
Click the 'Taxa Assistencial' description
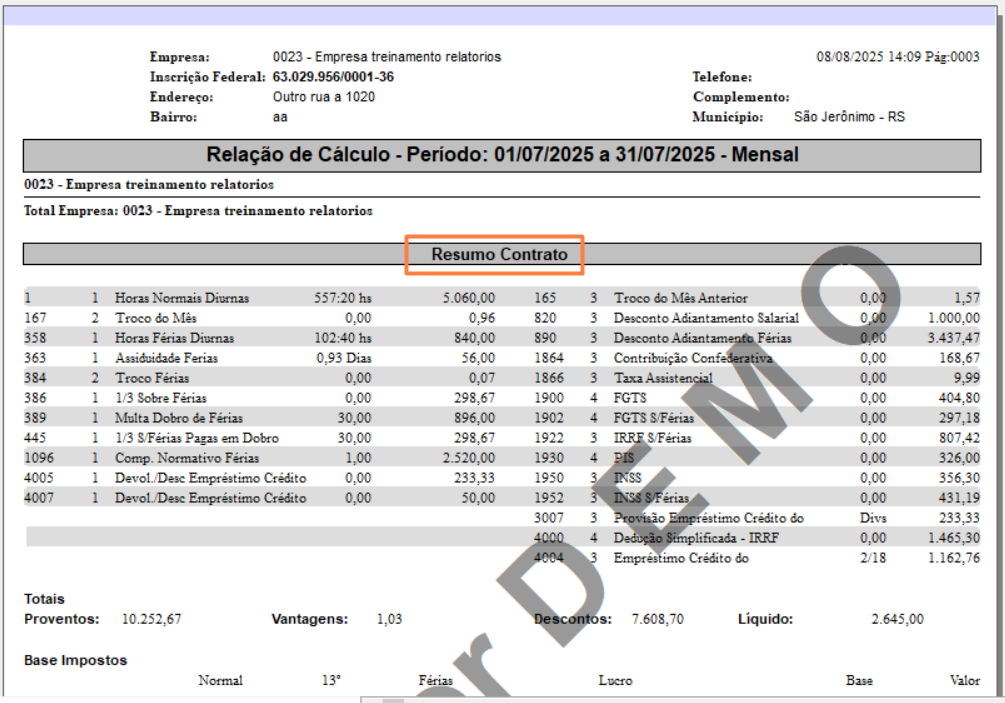(x=663, y=378)
